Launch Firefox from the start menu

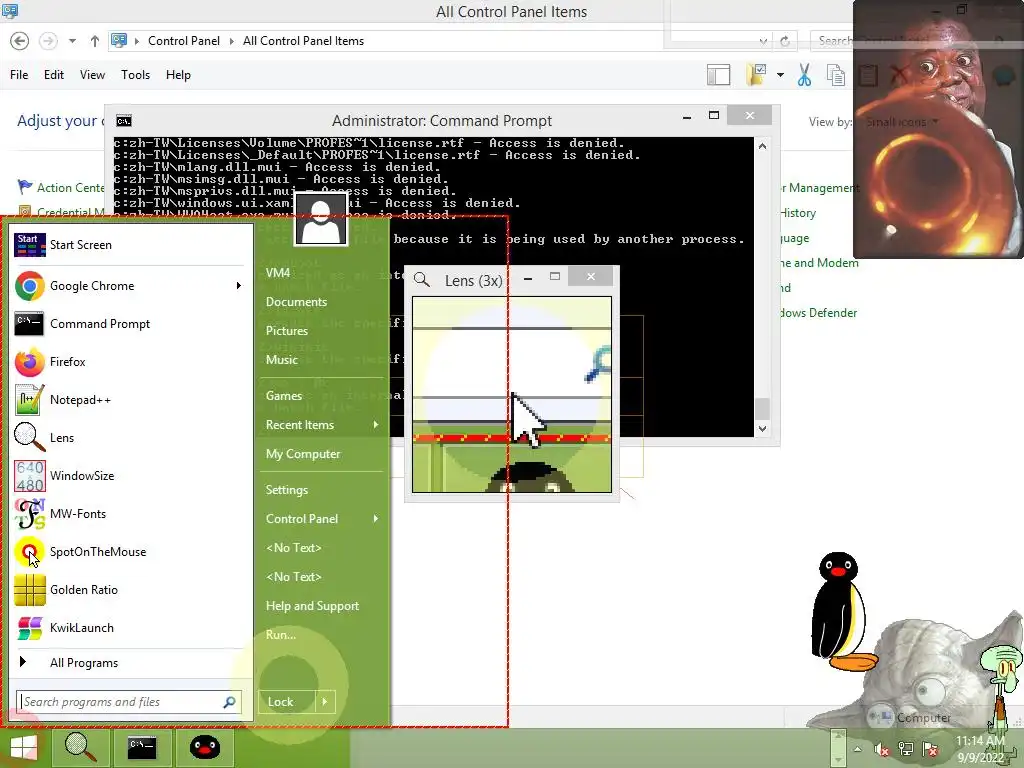tap(131, 361)
